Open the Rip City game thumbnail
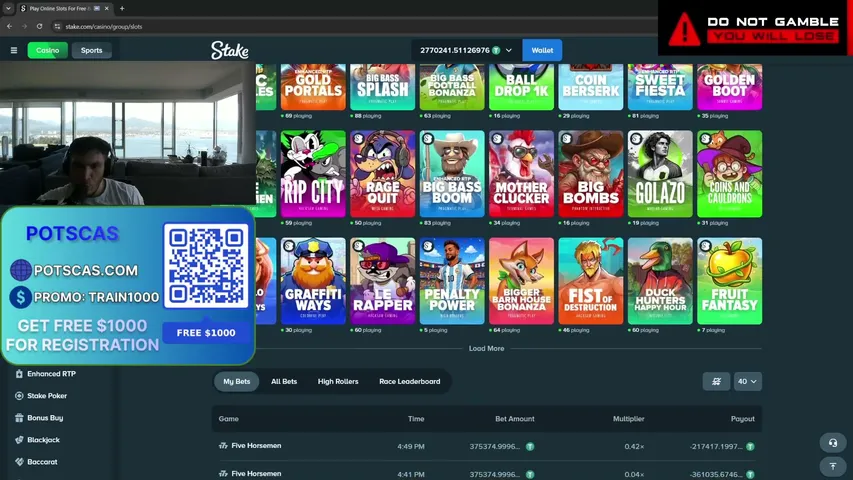 (x=313, y=174)
